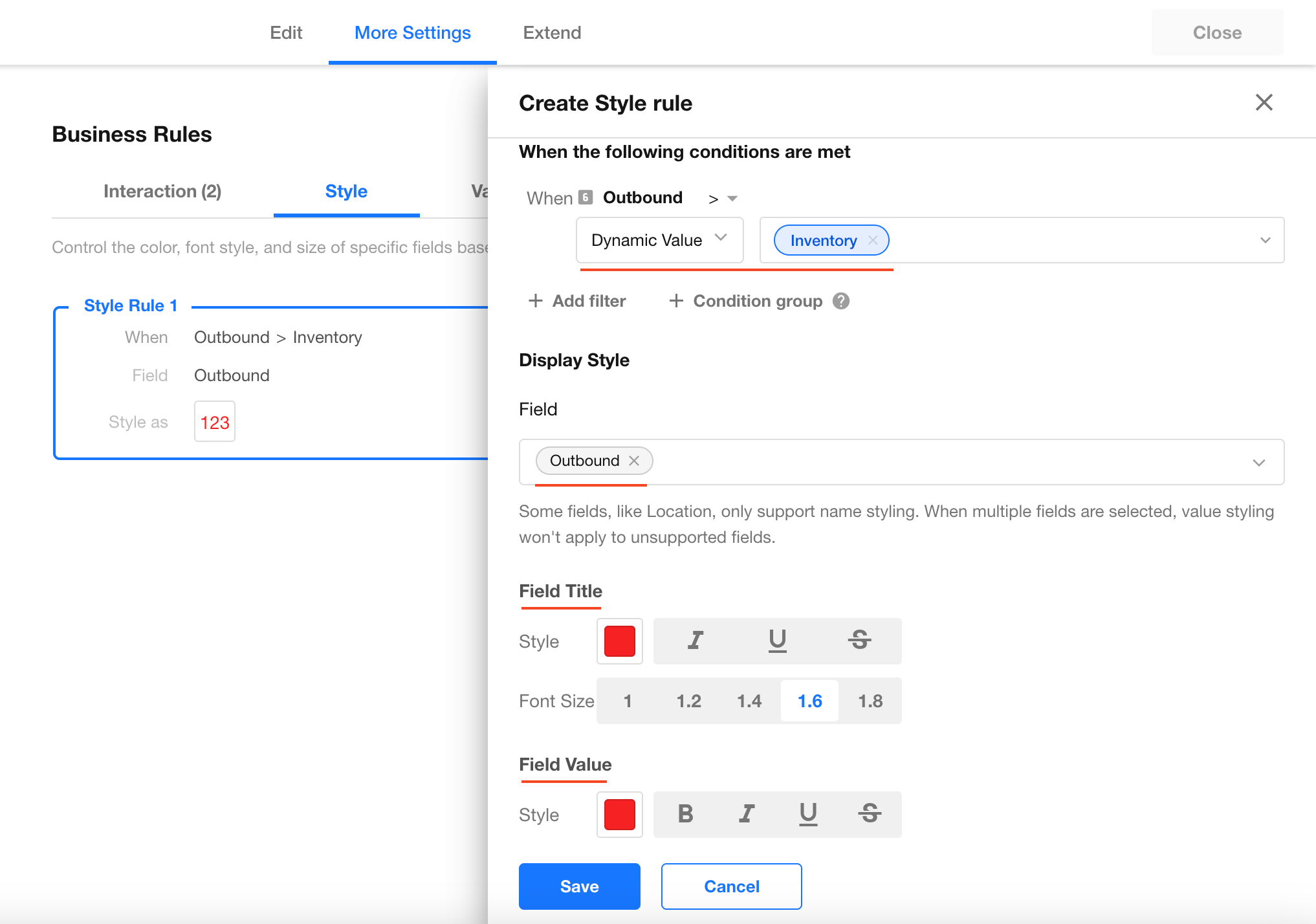This screenshot has width=1316, height=924.
Task: Toggle strikethrough for Field Value style
Action: (870, 814)
